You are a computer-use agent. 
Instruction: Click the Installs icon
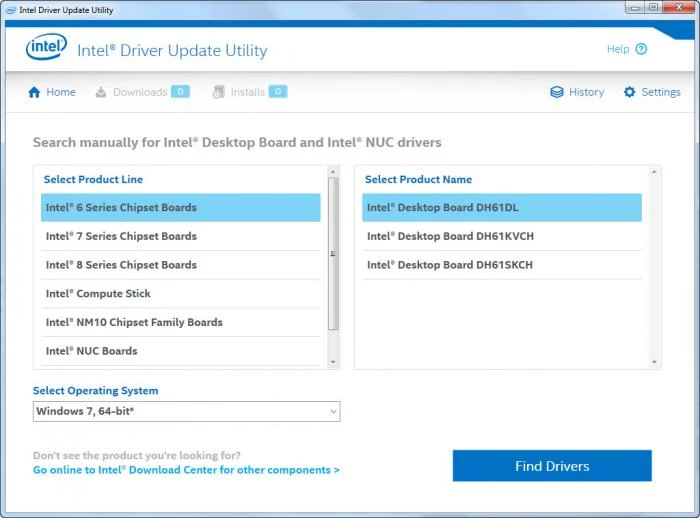click(x=219, y=92)
